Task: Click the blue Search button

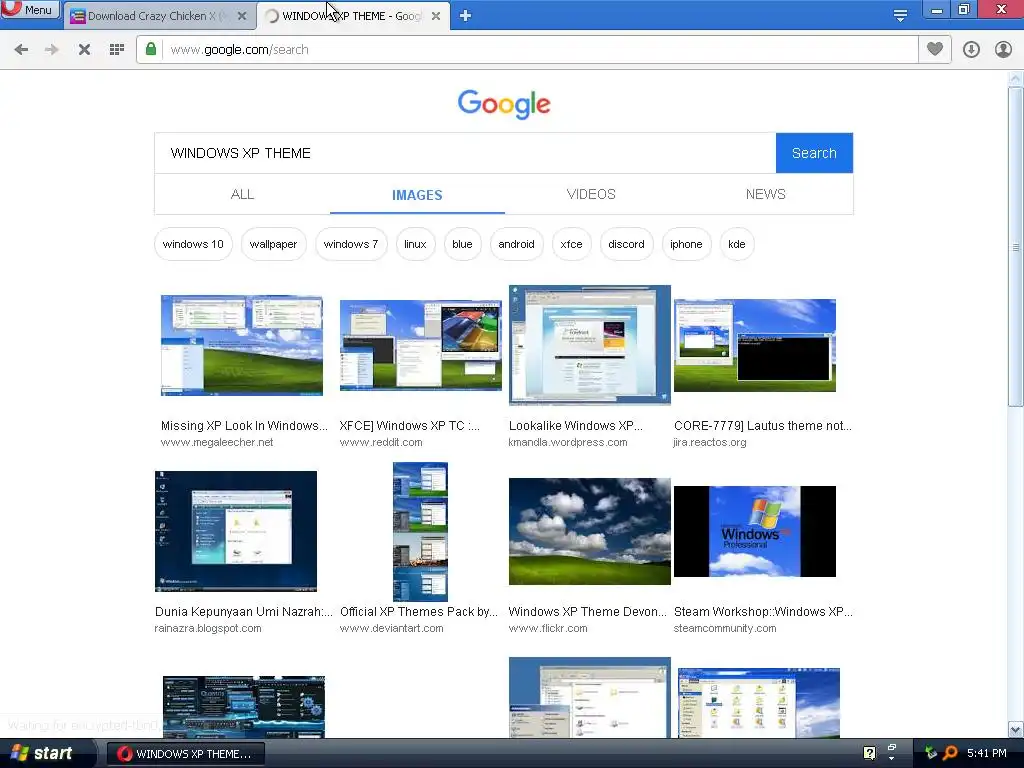Action: 814,153
